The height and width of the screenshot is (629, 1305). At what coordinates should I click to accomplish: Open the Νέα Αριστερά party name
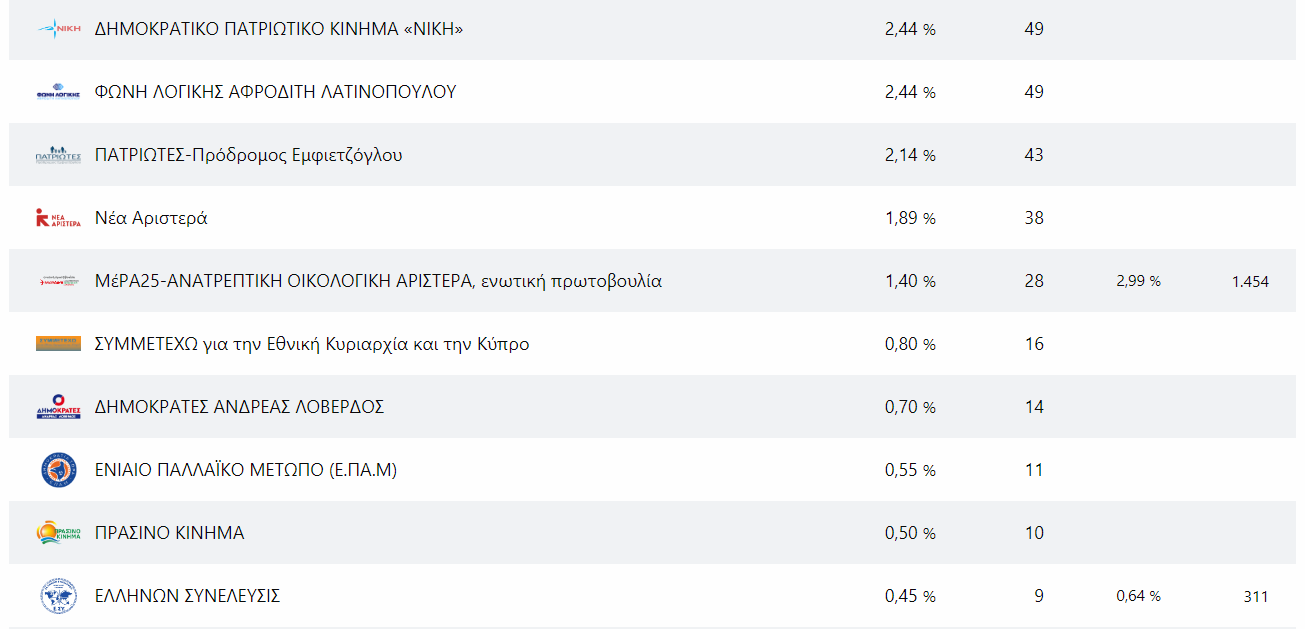click(151, 218)
